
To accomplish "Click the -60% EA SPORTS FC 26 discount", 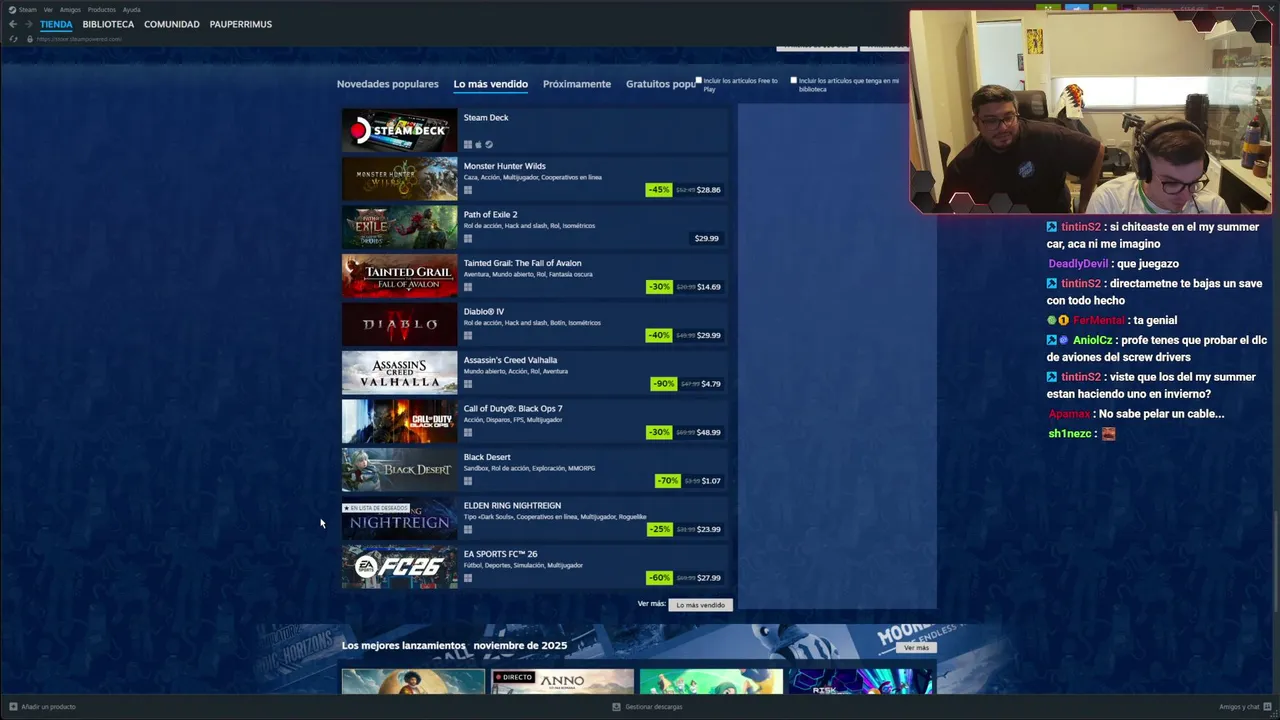I will pos(659,578).
